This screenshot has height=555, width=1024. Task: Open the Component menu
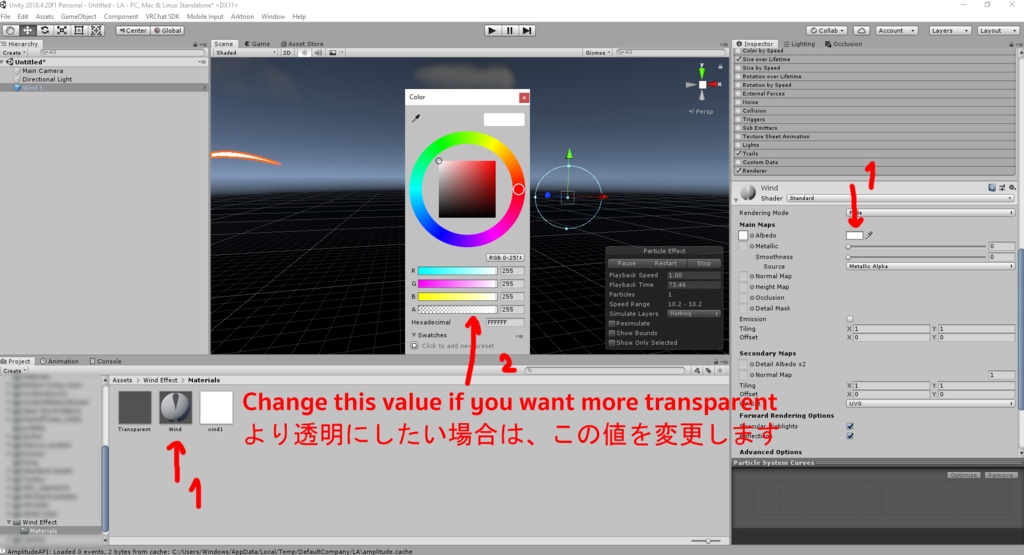(x=121, y=16)
